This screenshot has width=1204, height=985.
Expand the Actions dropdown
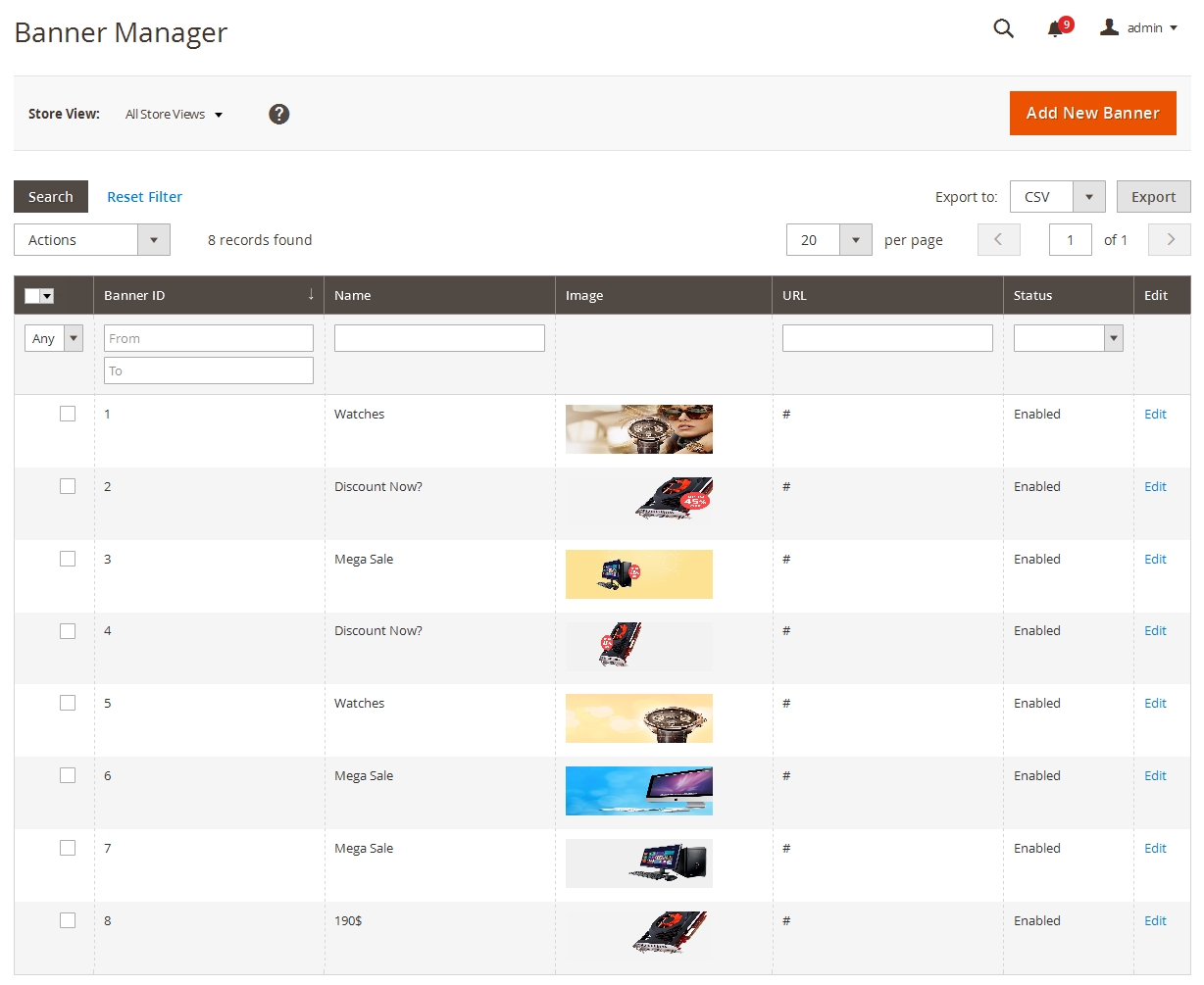pyautogui.click(x=92, y=240)
